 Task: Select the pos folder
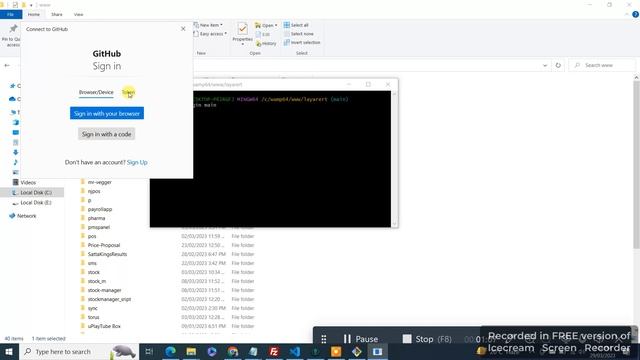tap(92, 236)
